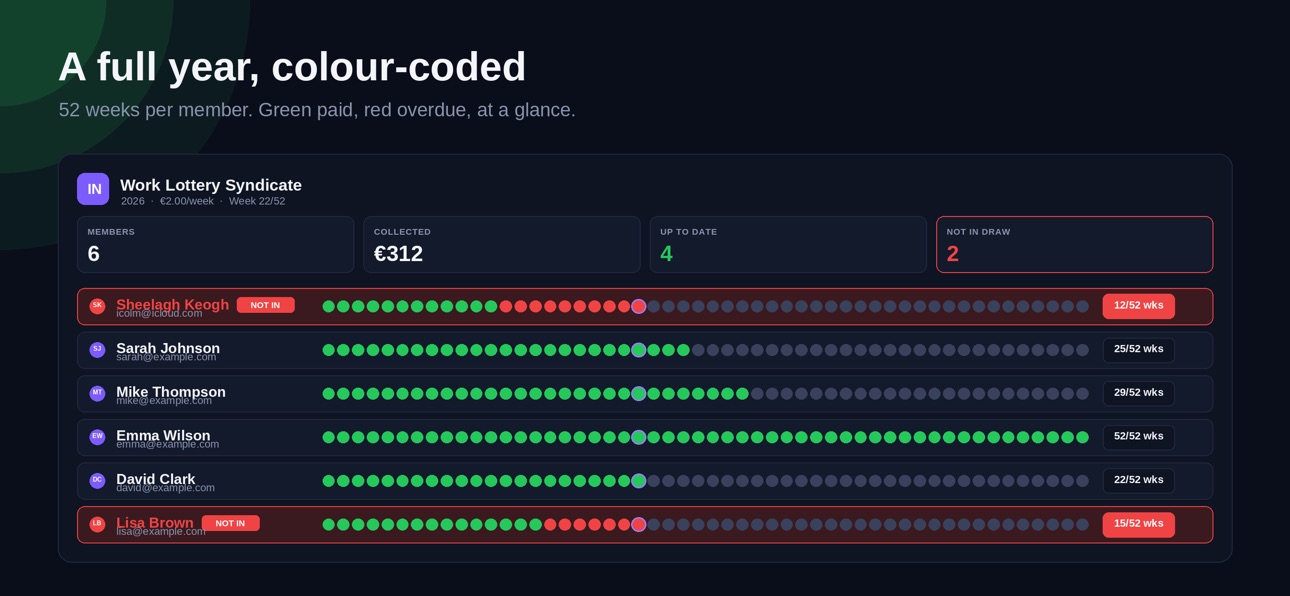Select the 29/52 wks badge
1290x596 pixels.
point(1139,393)
